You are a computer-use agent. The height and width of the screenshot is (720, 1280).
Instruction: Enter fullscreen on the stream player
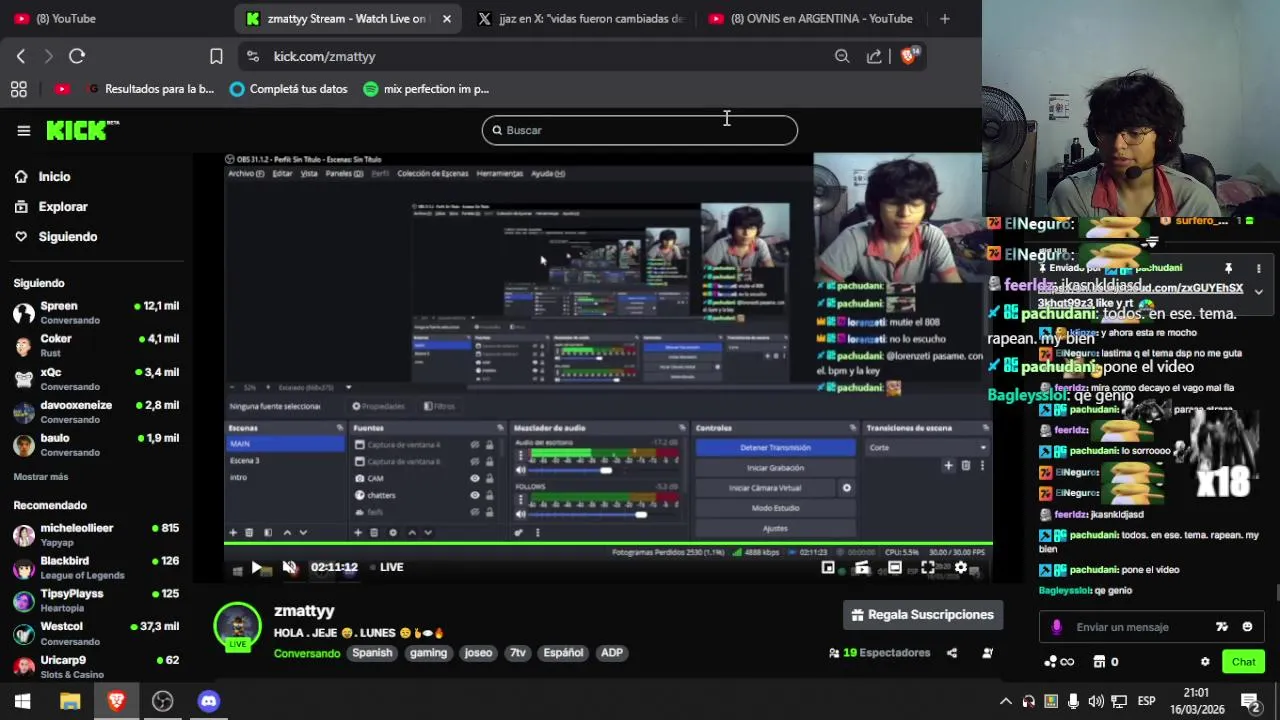click(928, 567)
